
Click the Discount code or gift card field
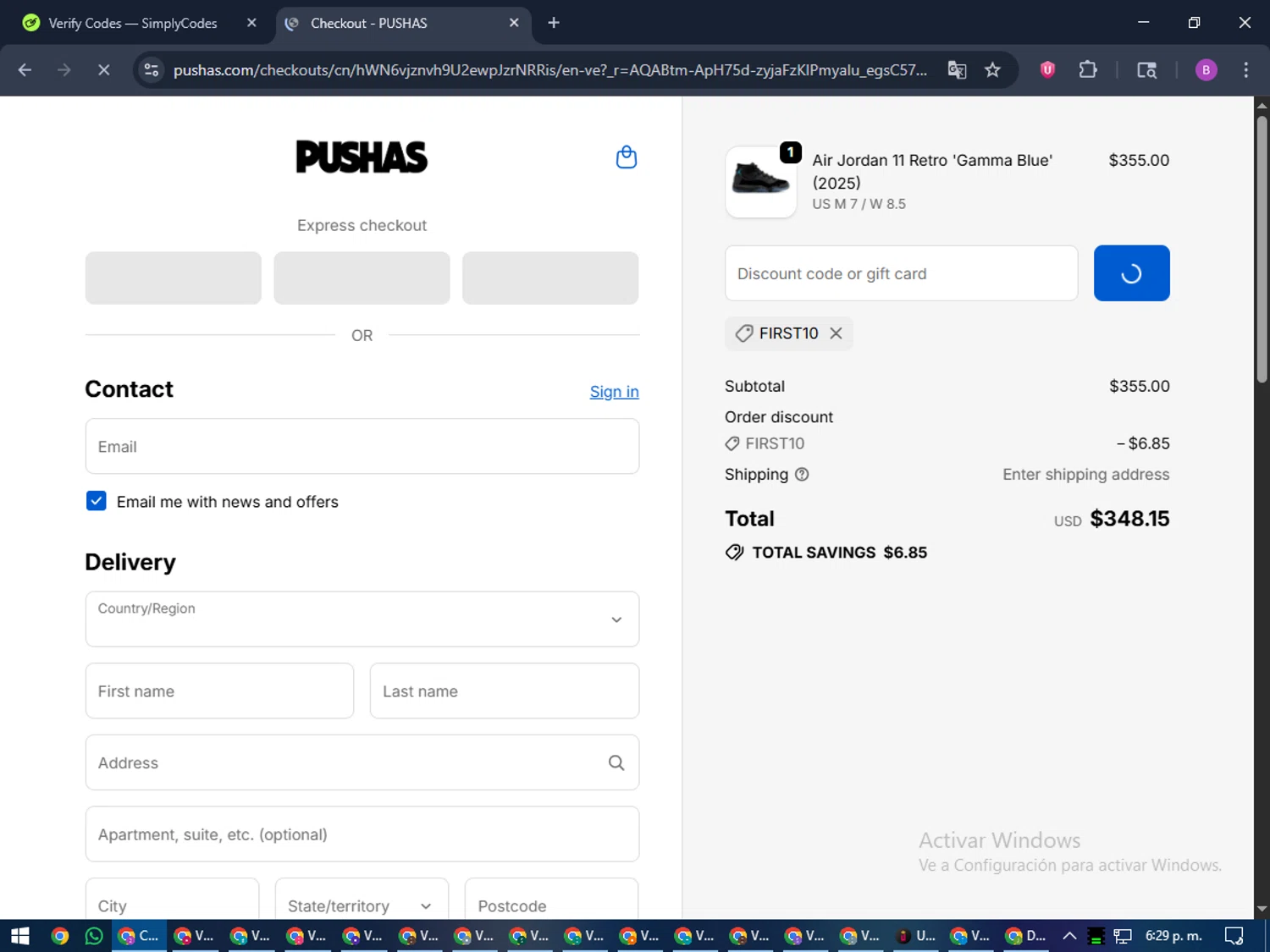pyautogui.click(x=902, y=273)
